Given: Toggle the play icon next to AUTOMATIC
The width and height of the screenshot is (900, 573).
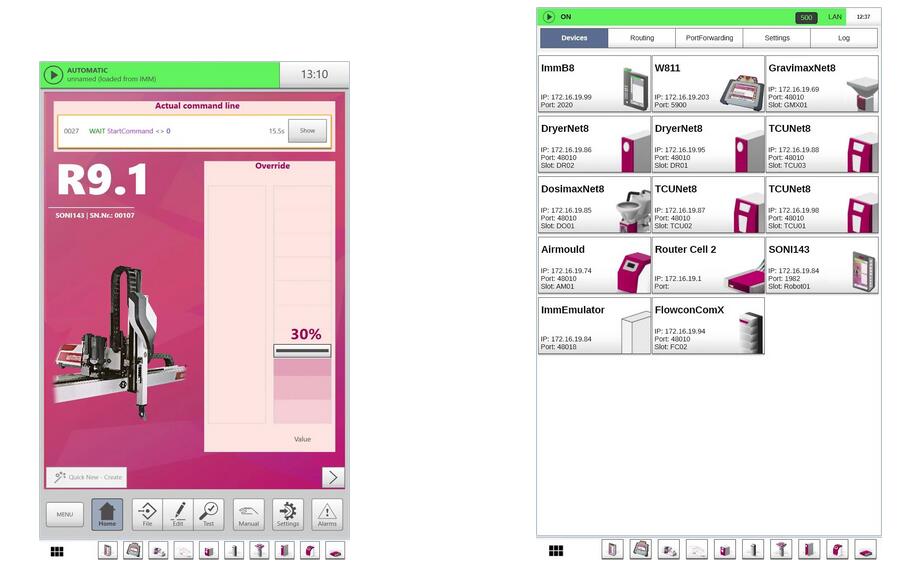Looking at the screenshot, I should tap(53, 75).
